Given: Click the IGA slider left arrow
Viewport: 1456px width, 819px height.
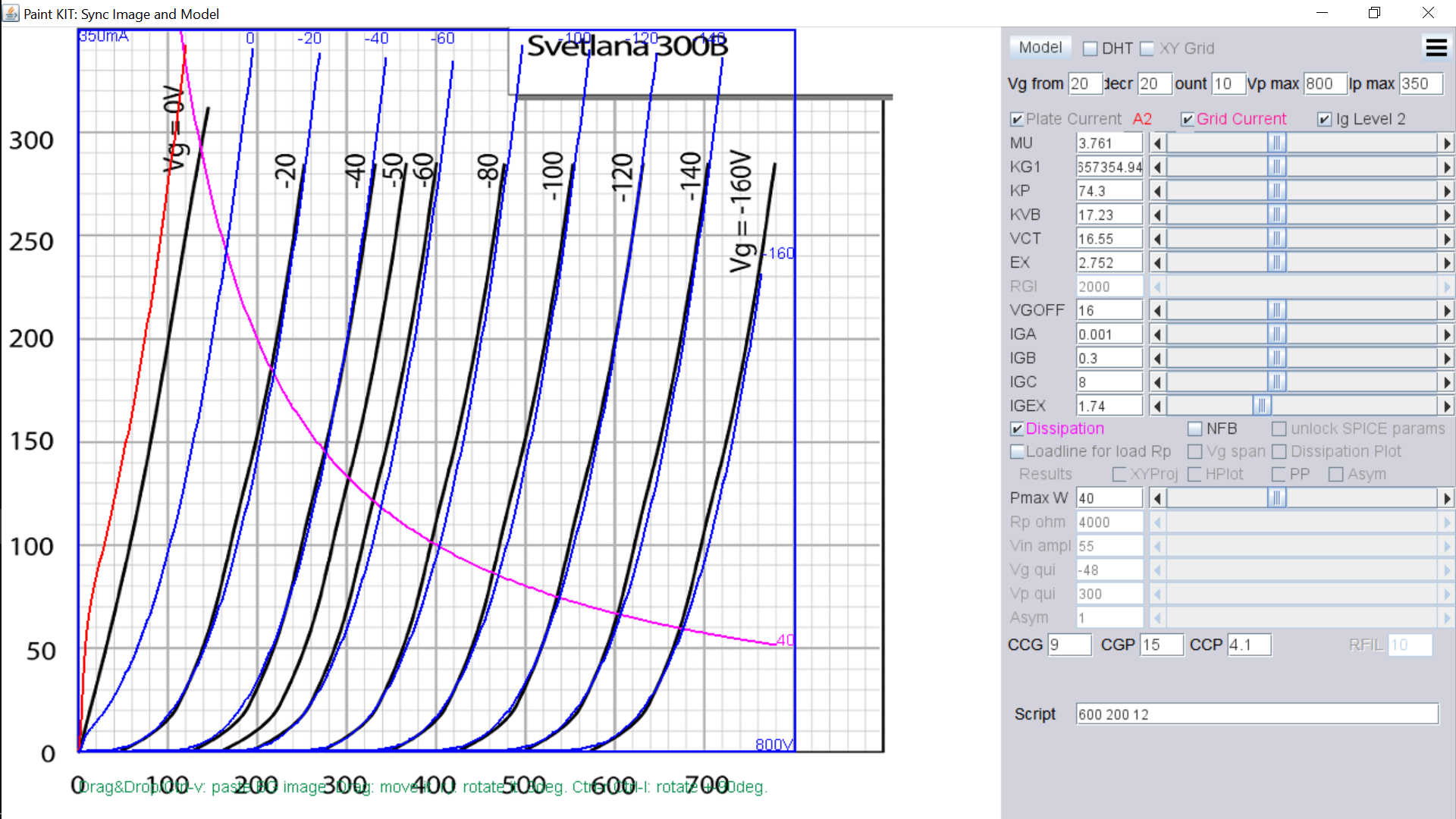Looking at the screenshot, I should pos(1157,334).
